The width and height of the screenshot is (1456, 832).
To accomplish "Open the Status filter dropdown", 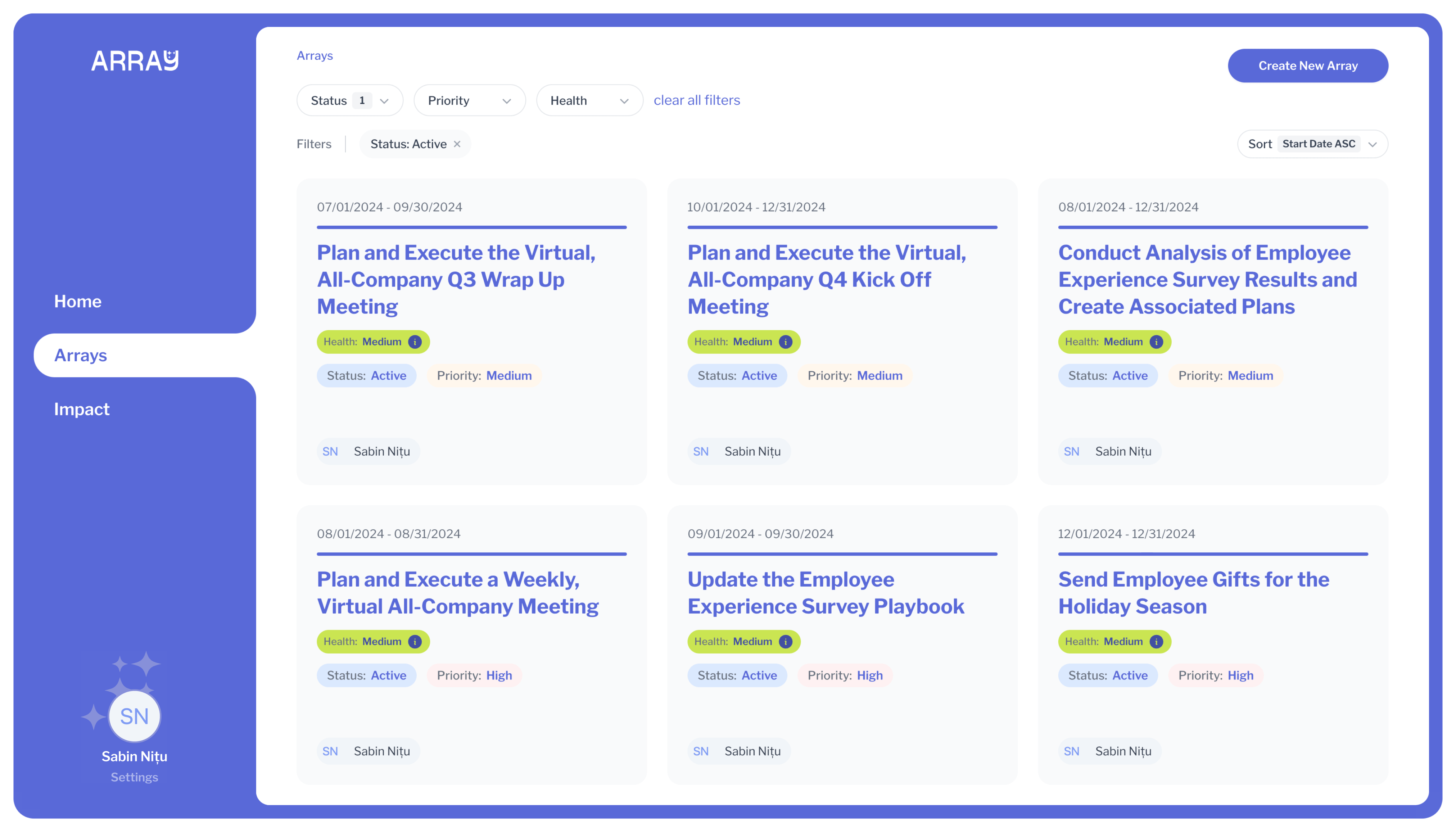I will [349, 101].
